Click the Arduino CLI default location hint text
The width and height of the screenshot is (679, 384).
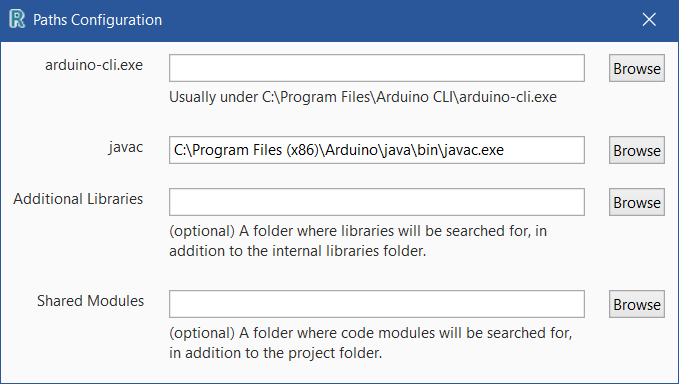[x=363, y=97]
